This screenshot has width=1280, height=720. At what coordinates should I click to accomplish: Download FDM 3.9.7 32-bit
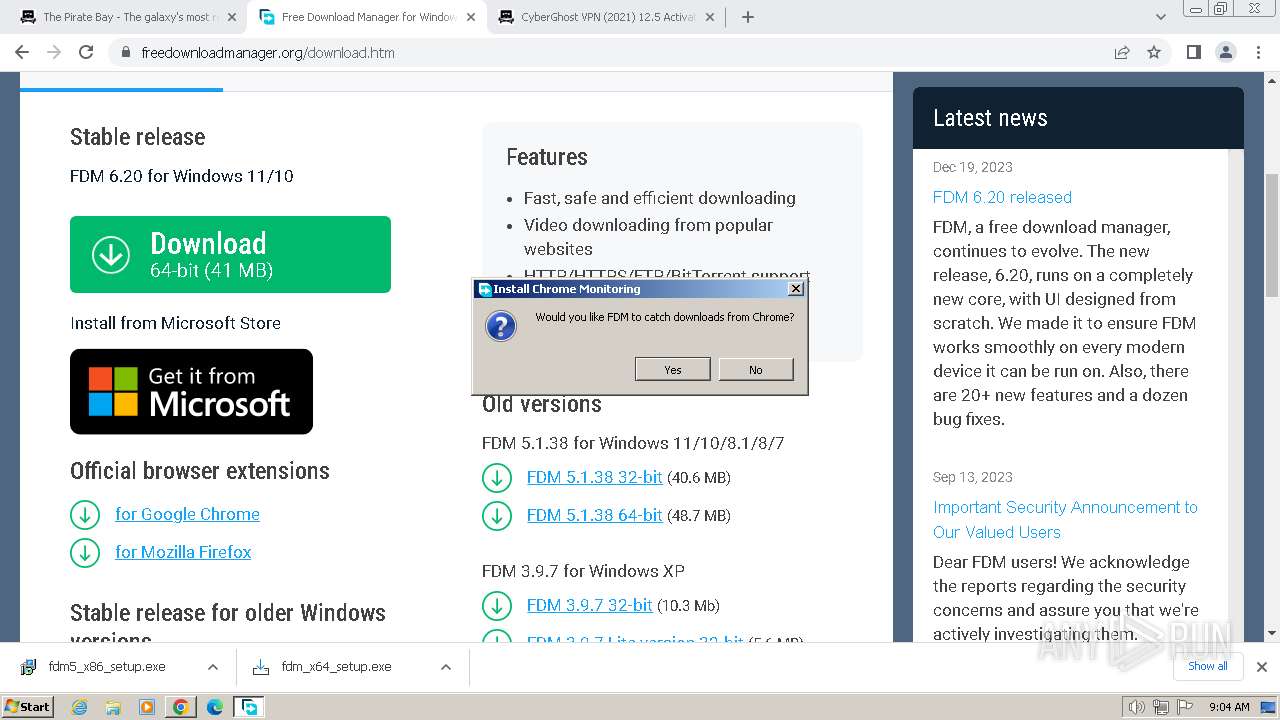pos(589,605)
